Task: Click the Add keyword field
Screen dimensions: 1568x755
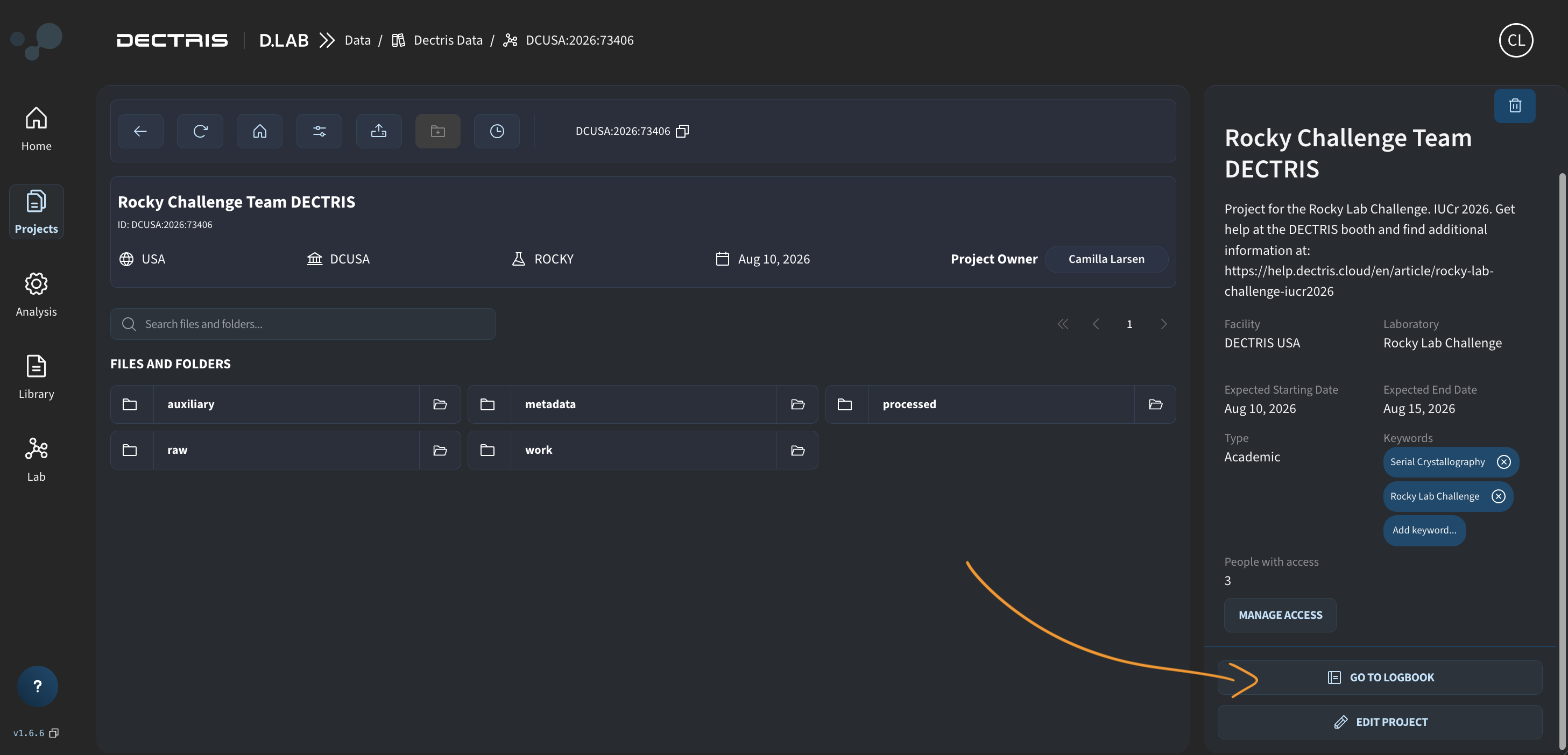Action: pyautogui.click(x=1424, y=531)
